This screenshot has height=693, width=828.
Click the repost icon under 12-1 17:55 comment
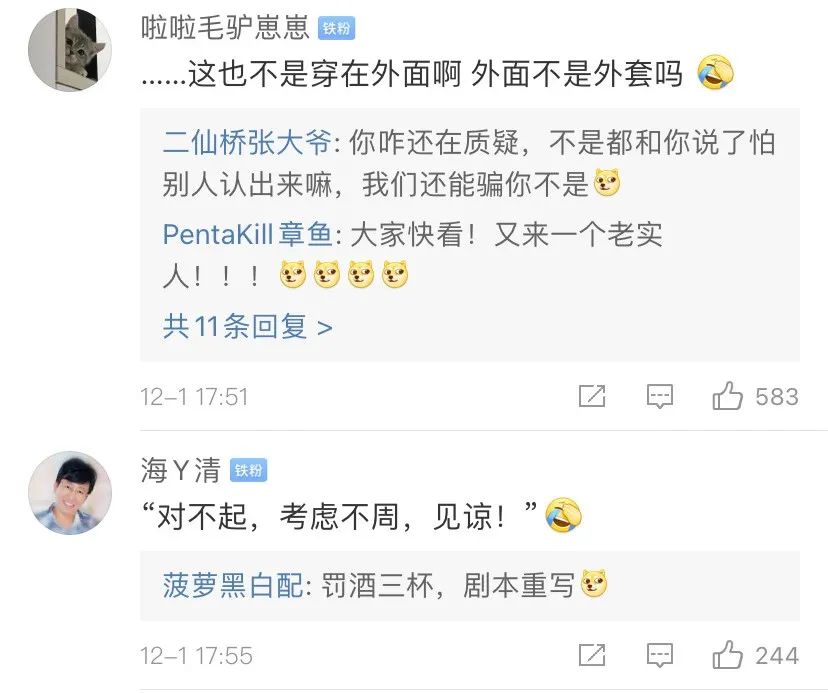click(592, 656)
